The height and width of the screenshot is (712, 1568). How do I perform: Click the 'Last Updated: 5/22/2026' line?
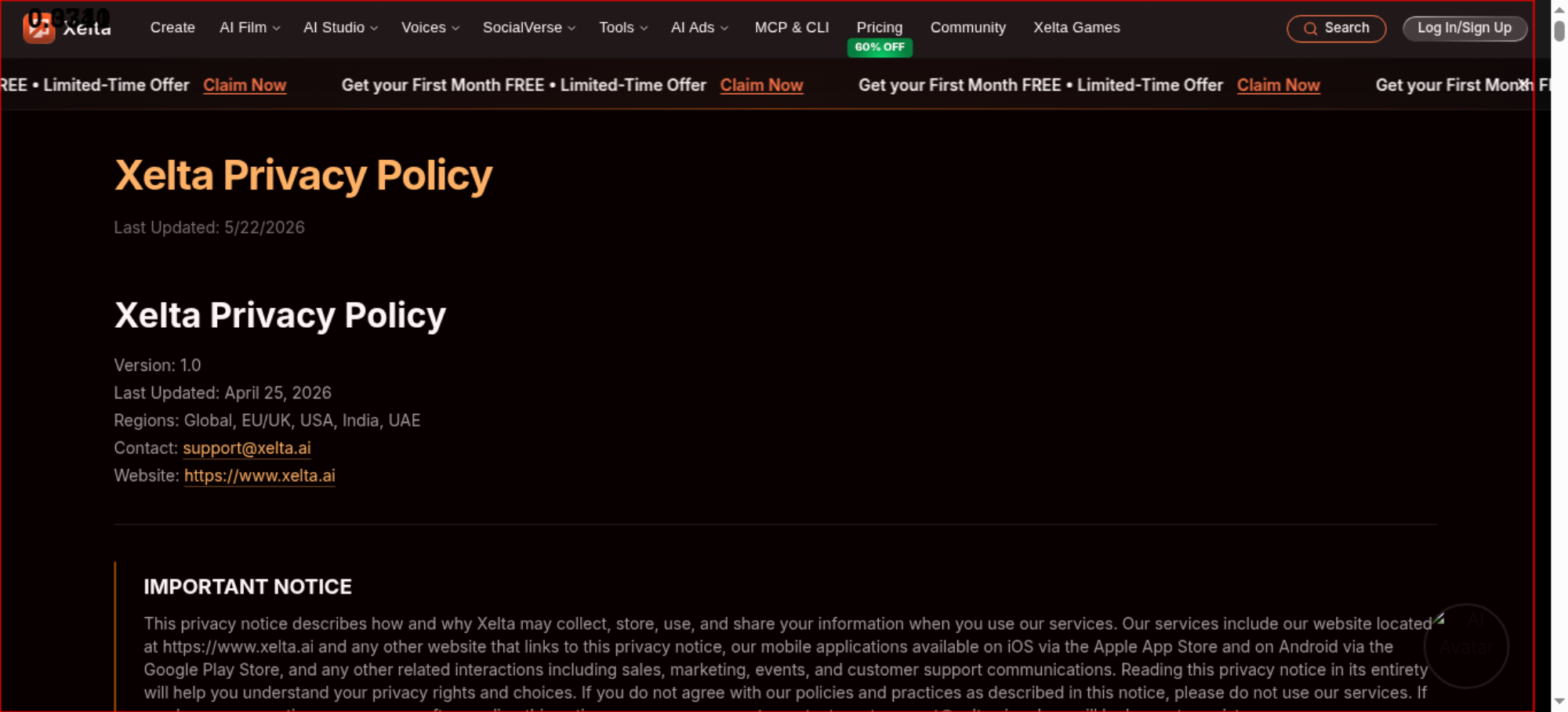[209, 227]
